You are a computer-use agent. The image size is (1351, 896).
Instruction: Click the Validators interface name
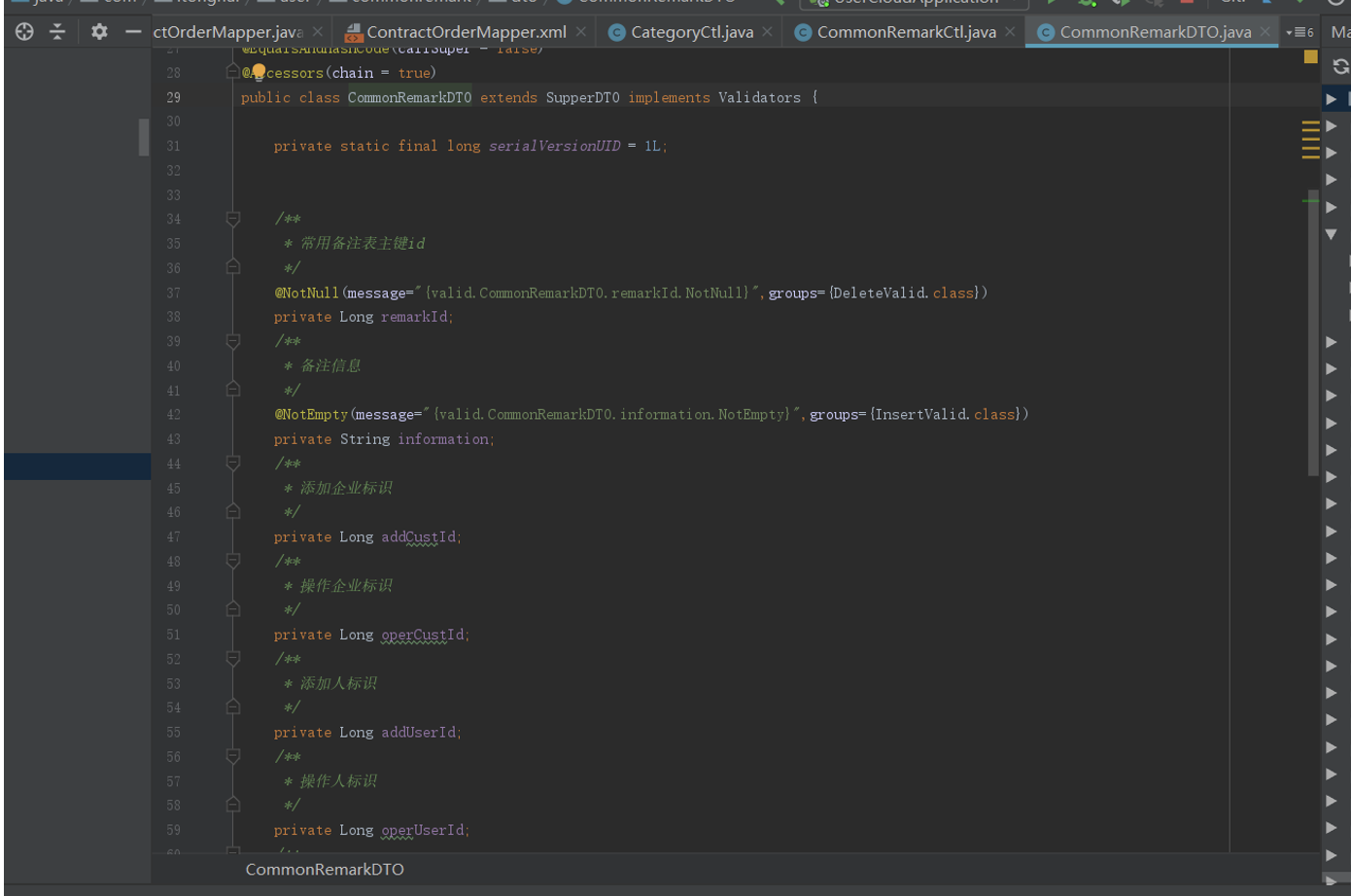tap(759, 97)
